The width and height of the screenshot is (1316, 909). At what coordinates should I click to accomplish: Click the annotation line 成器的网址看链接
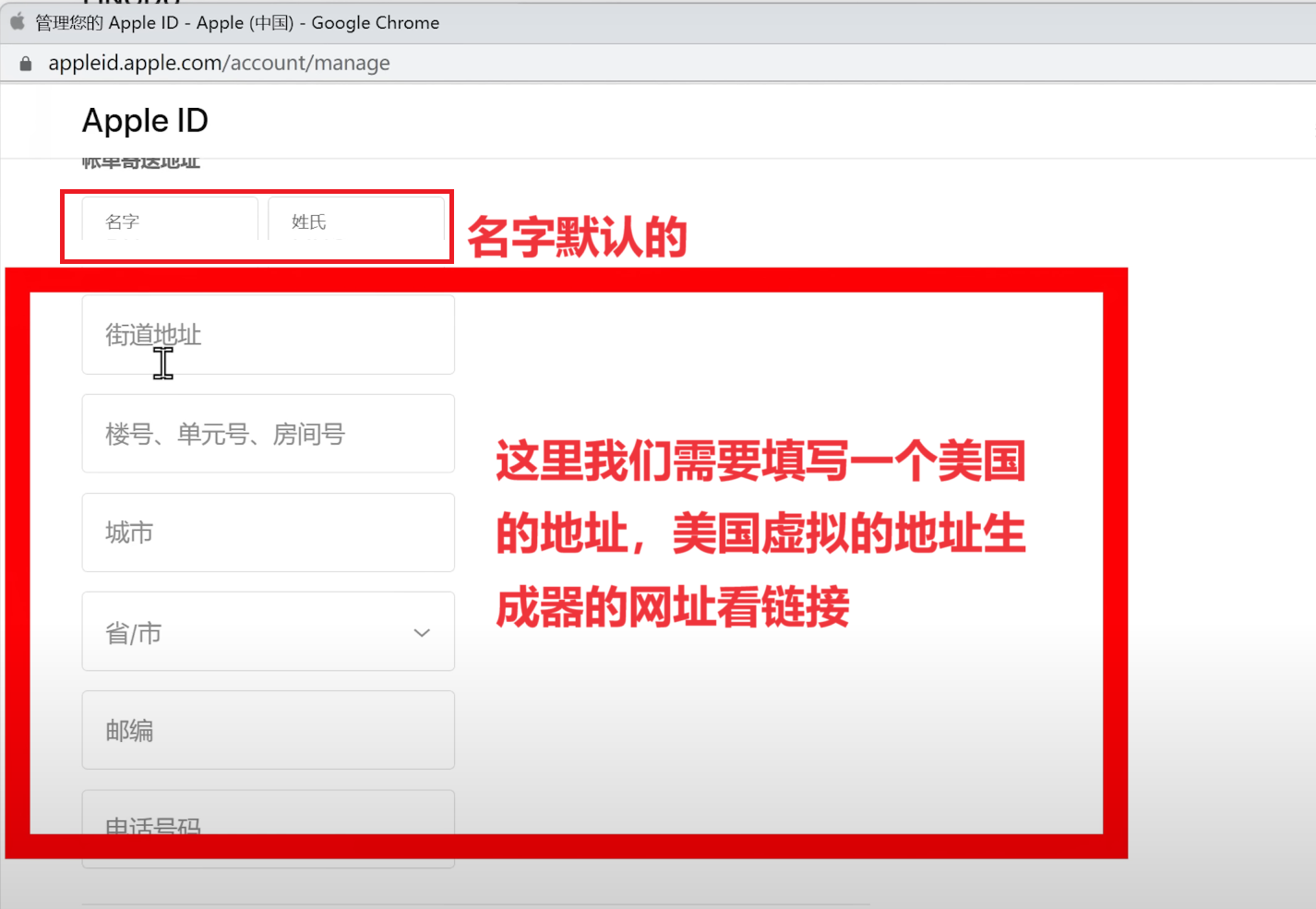tap(672, 608)
